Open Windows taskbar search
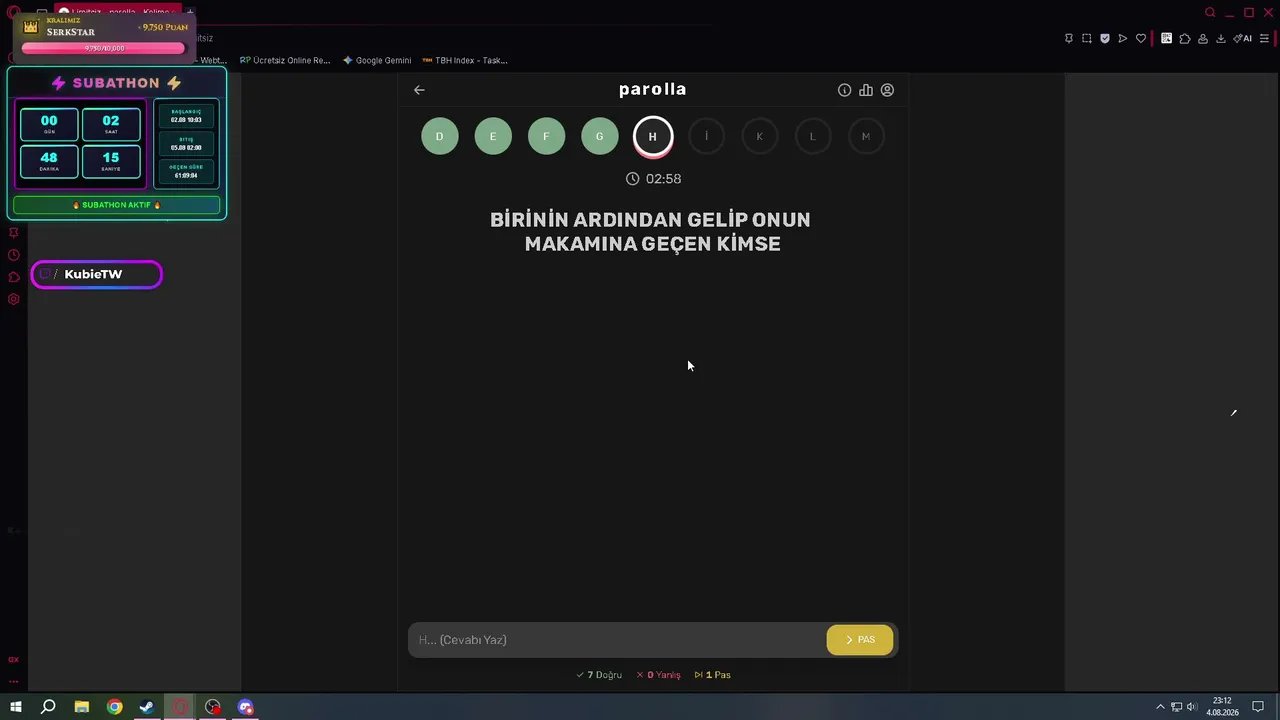 pyautogui.click(x=48, y=707)
